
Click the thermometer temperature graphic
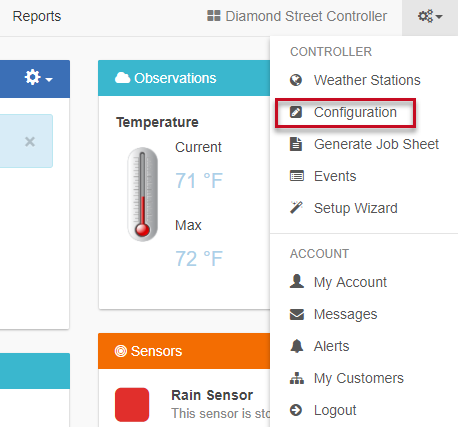(143, 194)
